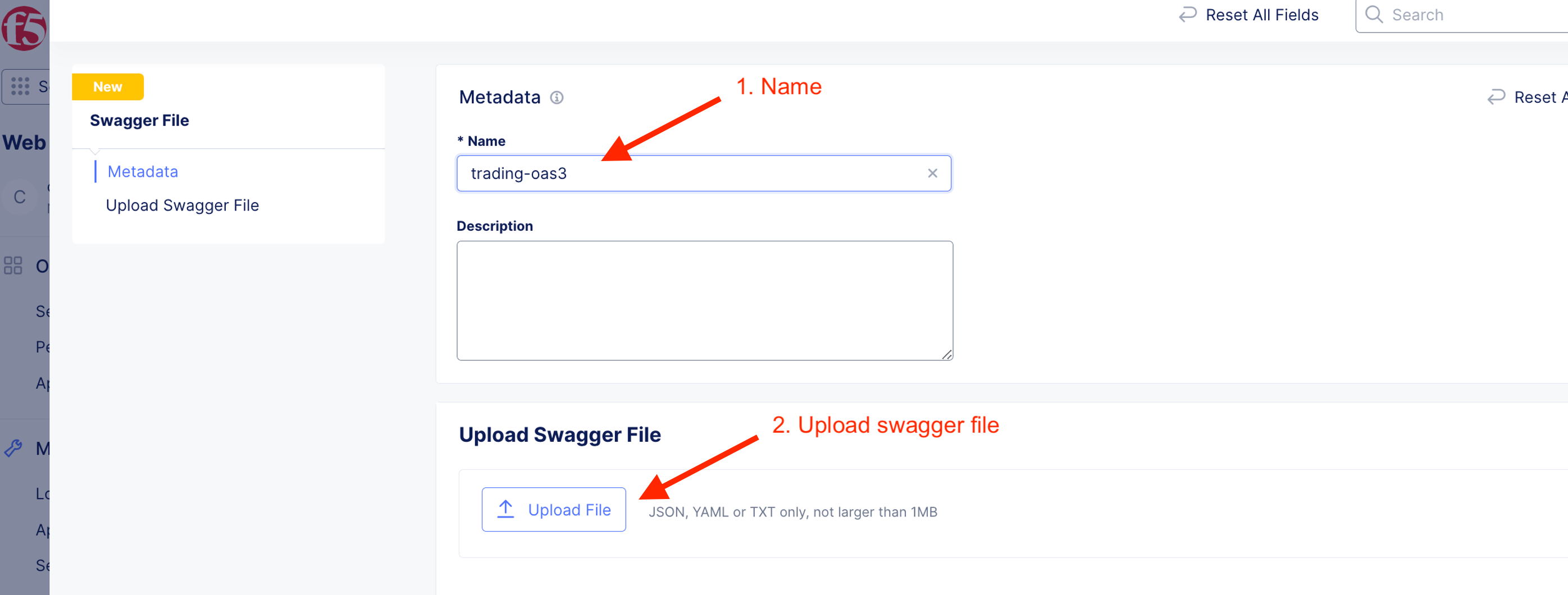Click the Web workspace title in sidebar
This screenshot has width=1568, height=595.
[x=24, y=143]
